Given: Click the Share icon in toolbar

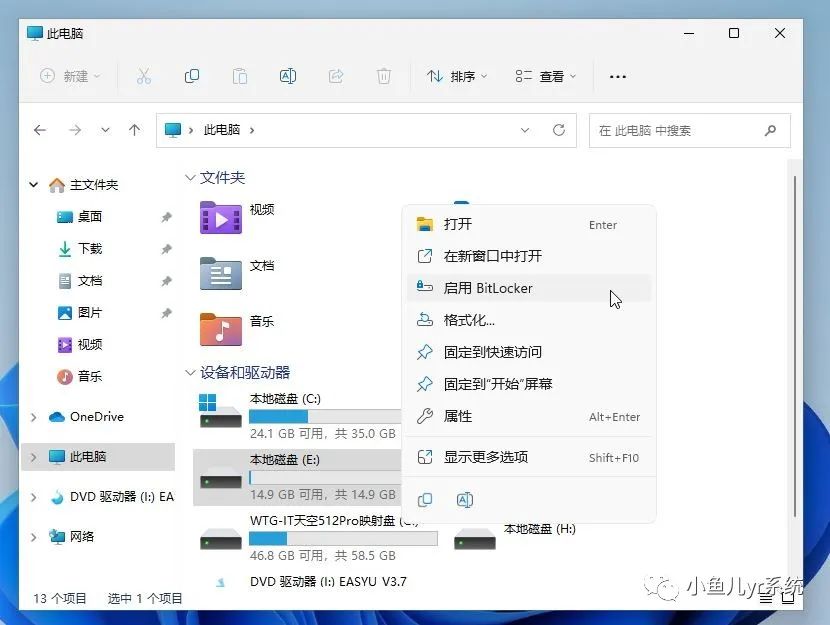Looking at the screenshot, I should [x=336, y=76].
